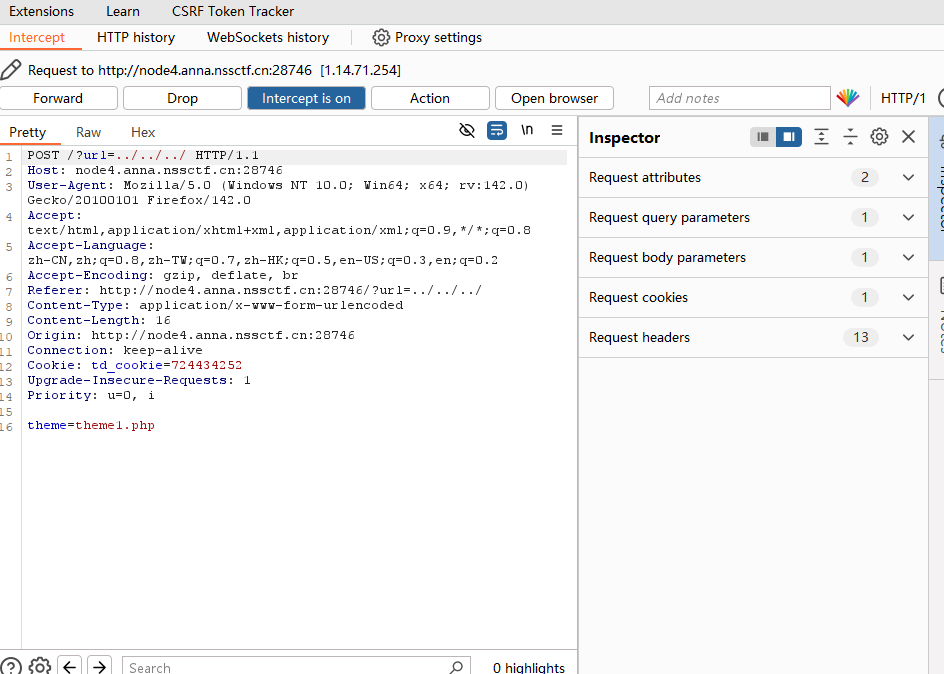The image size is (944, 674).
Task: Close the Inspector panel
Action: (x=908, y=137)
